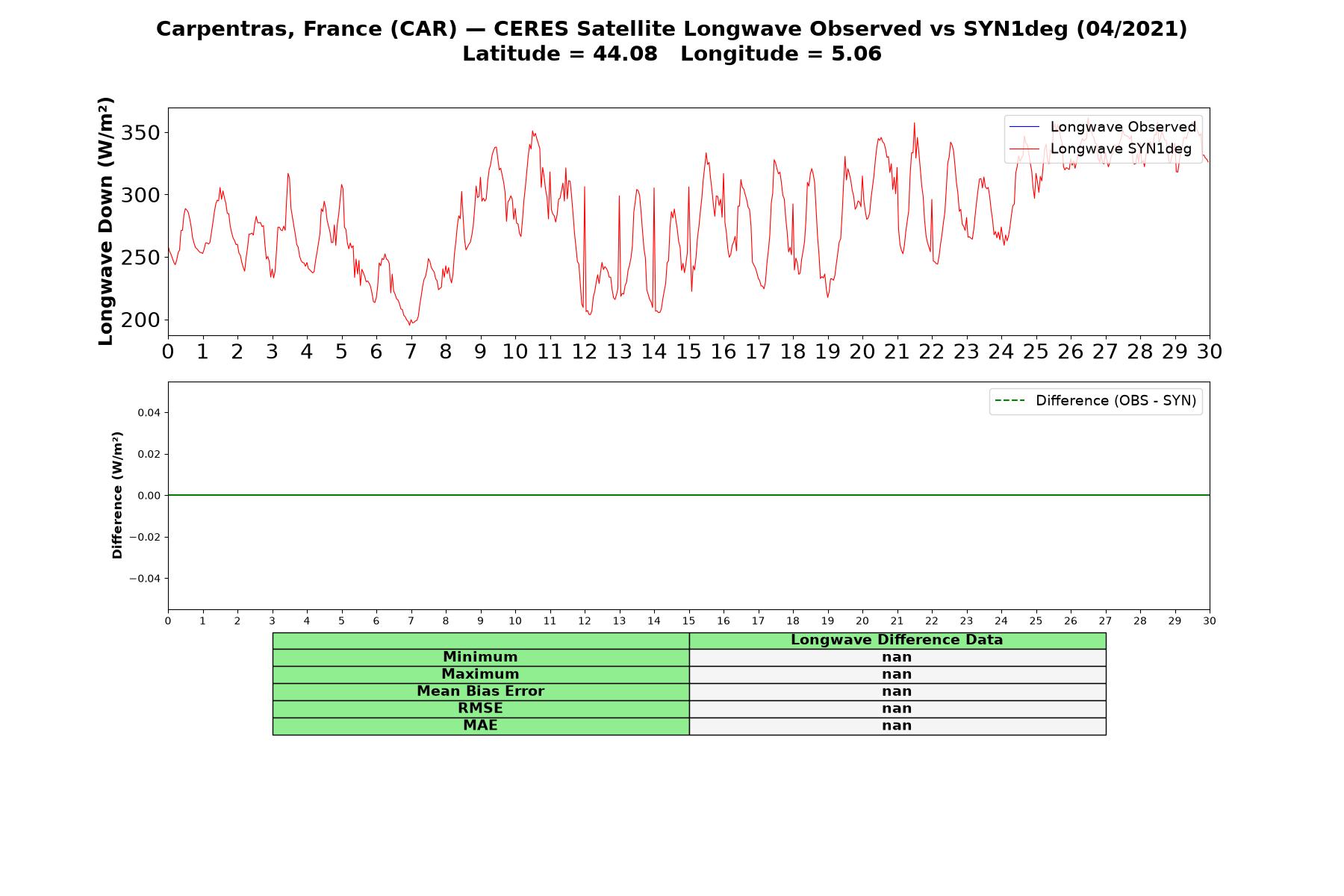This screenshot has width=1344, height=896.
Task: Click the Longwave Difference Data table header
Action: click(897, 640)
